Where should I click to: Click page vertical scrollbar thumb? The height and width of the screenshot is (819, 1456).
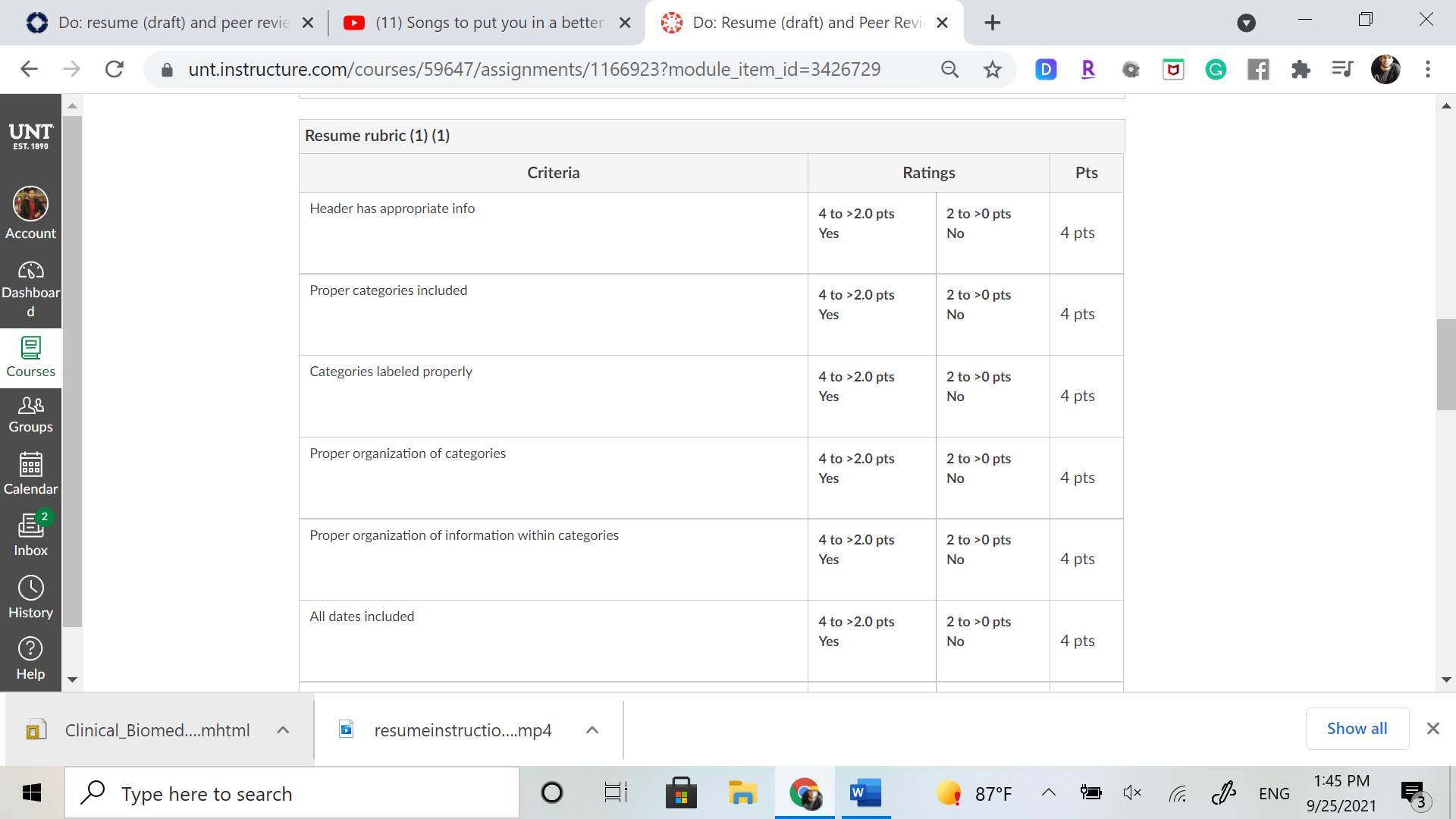click(1445, 365)
